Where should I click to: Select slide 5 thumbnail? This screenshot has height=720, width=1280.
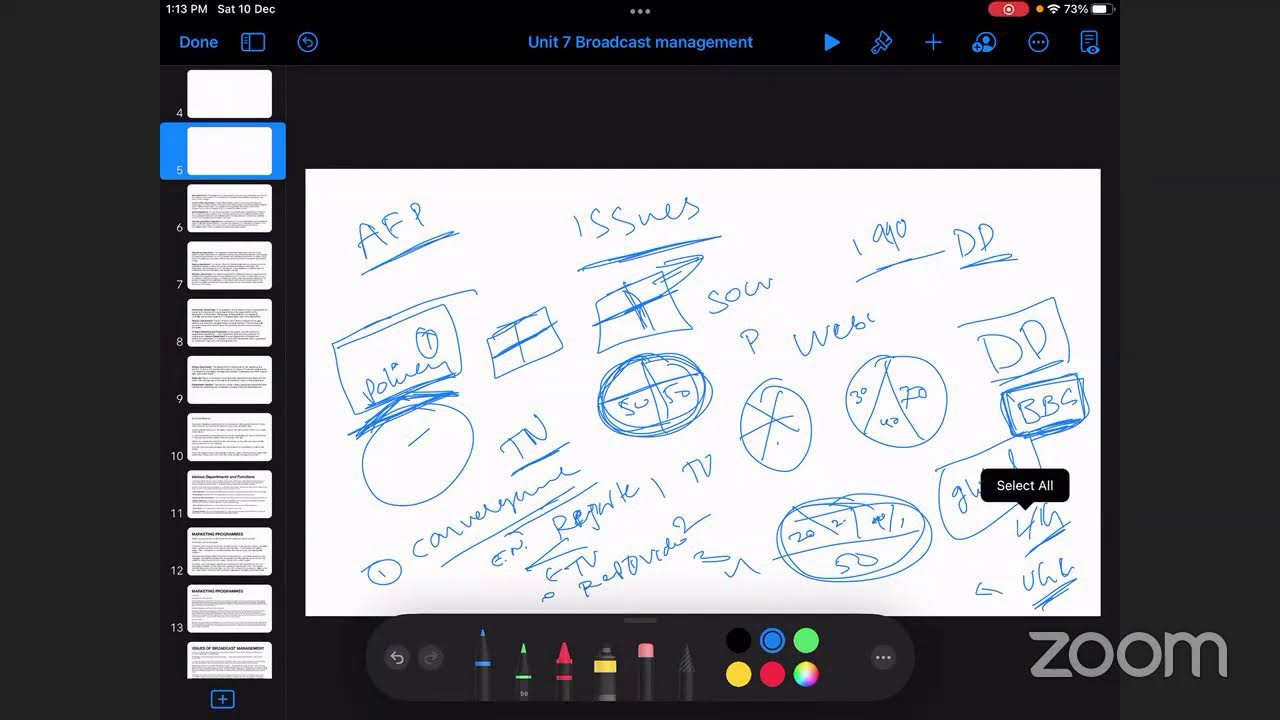[x=229, y=151]
